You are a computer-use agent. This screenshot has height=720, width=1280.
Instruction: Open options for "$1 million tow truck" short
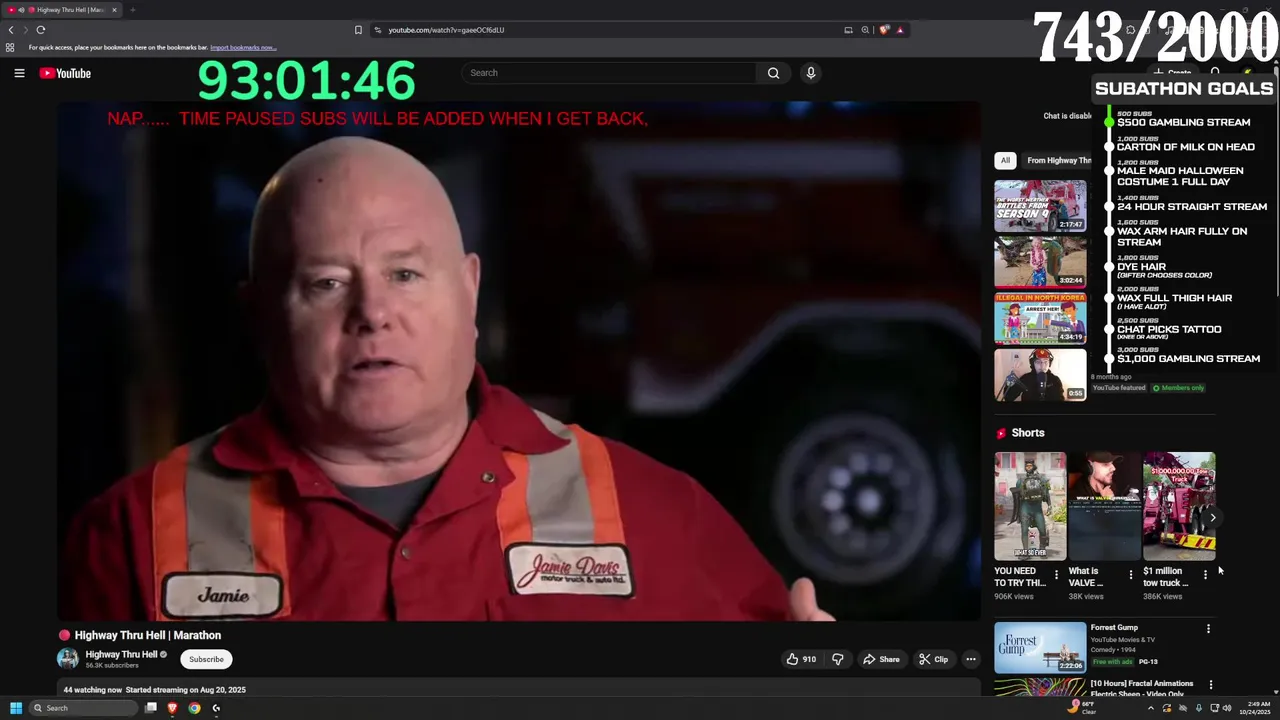pyautogui.click(x=1205, y=575)
